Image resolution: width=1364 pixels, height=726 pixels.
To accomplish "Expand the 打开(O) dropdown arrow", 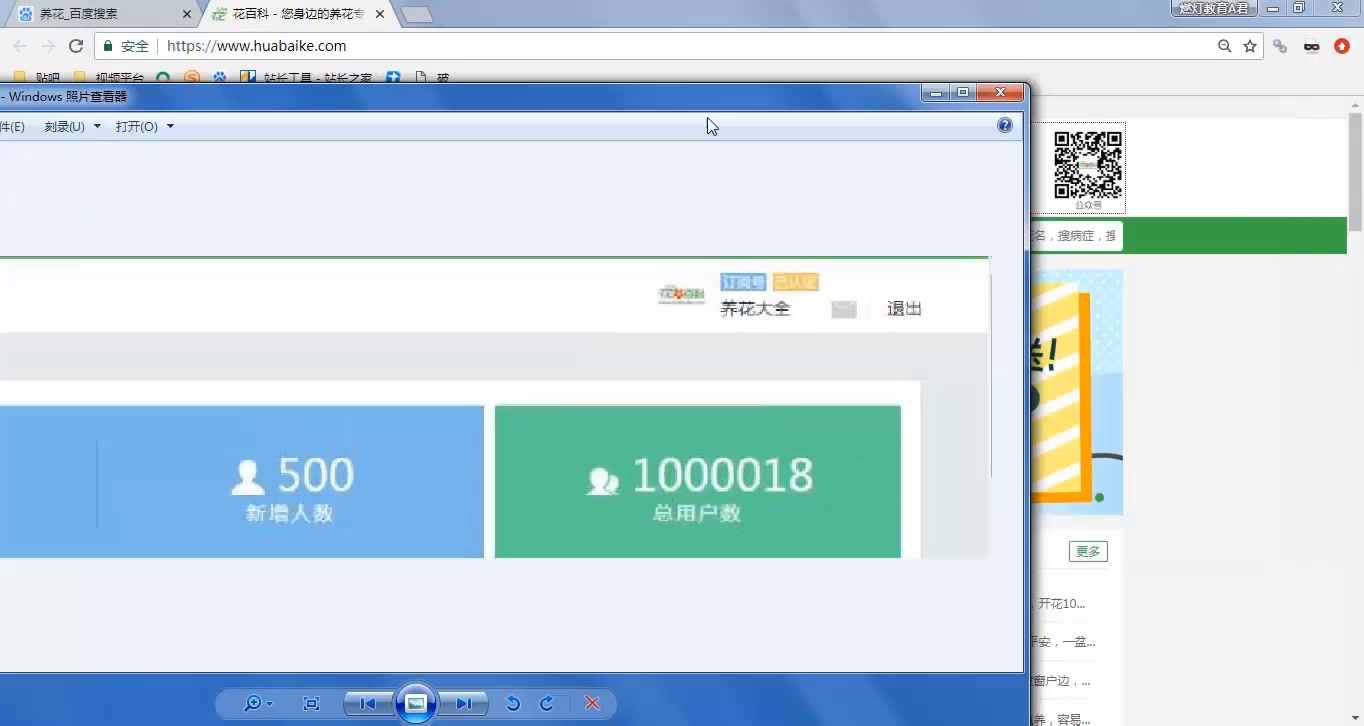I will (x=170, y=126).
